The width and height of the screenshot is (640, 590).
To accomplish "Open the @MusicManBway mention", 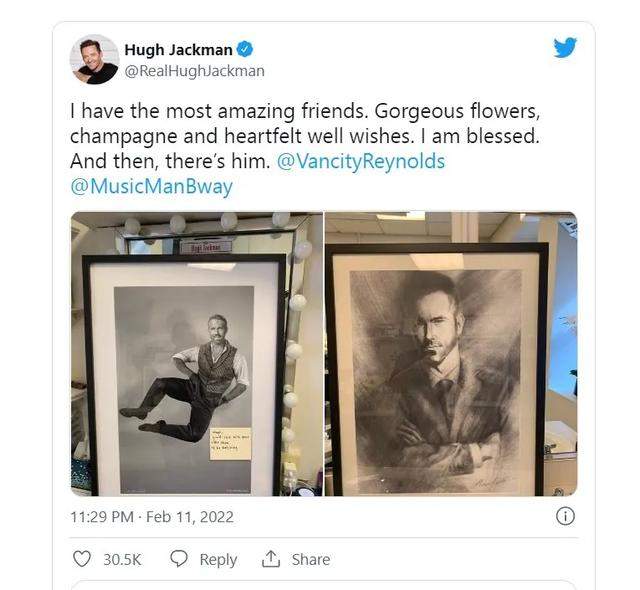I will (151, 186).
